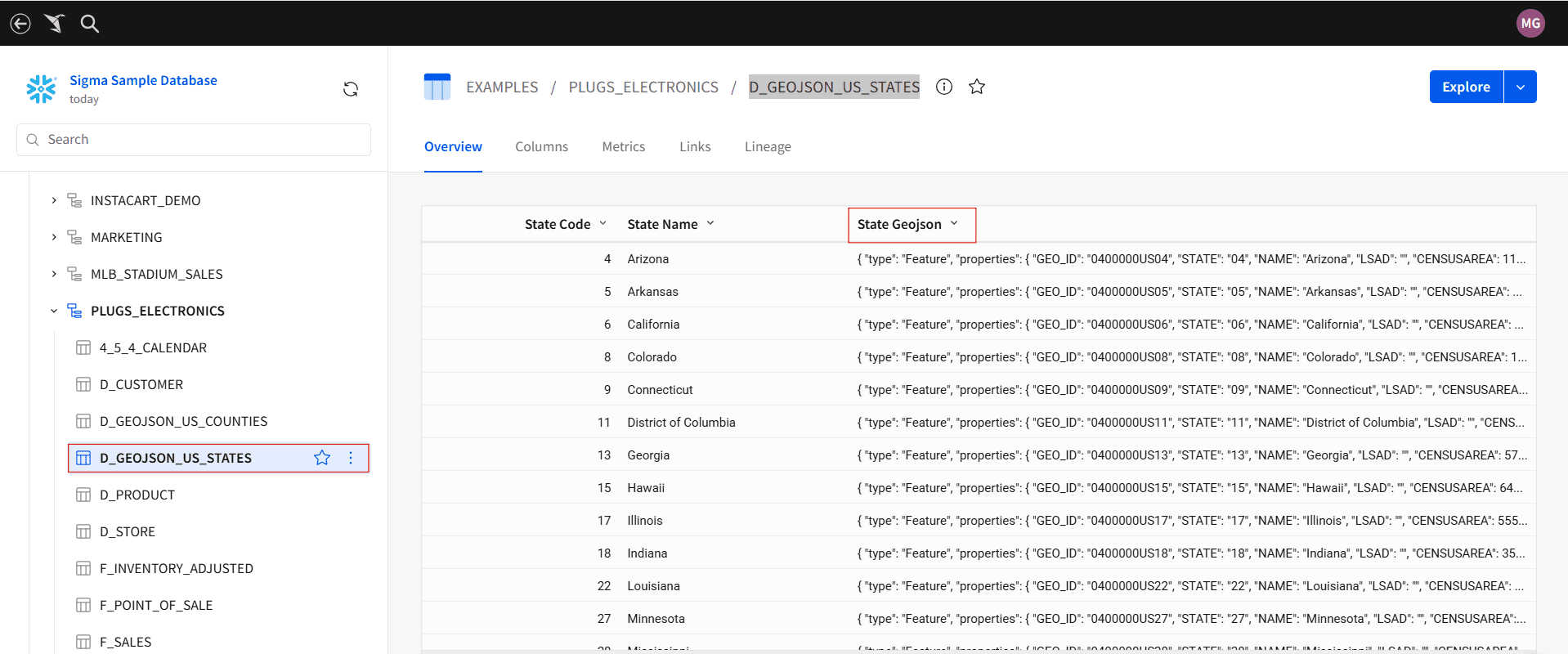Click the Illinois state name cell

[x=645, y=521]
